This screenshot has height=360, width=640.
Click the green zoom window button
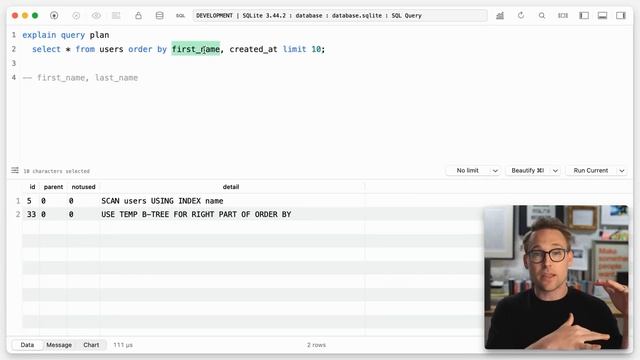point(35,16)
